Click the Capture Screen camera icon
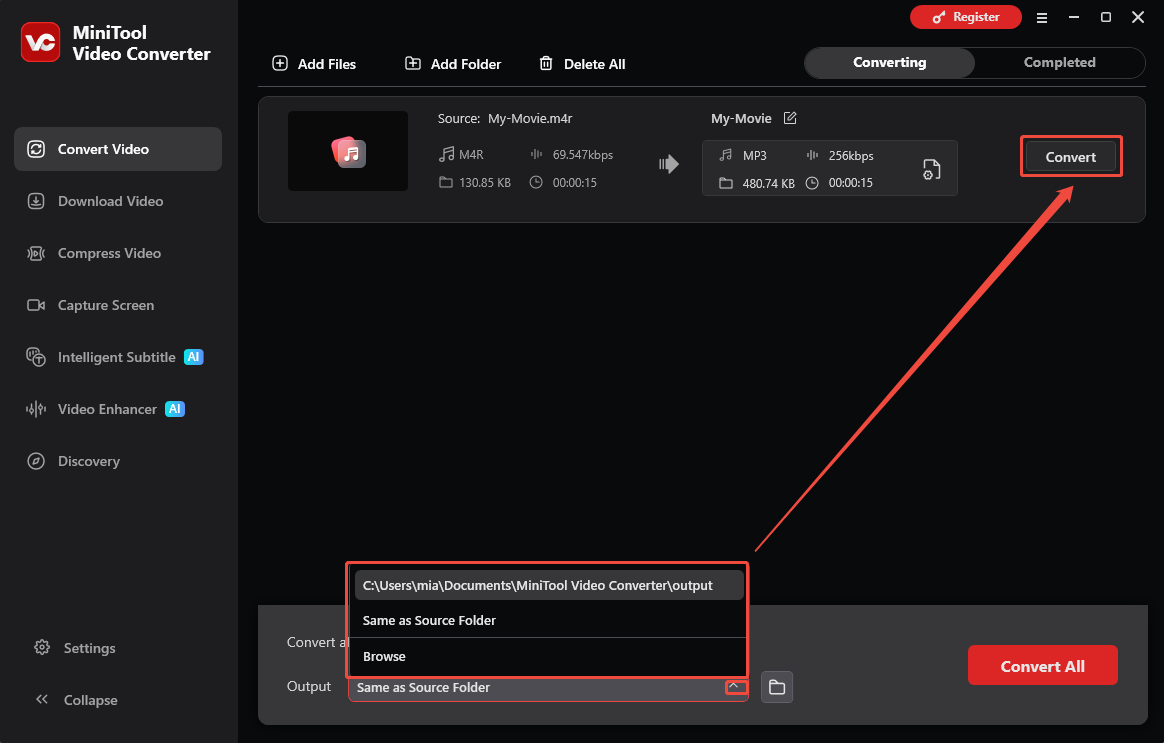This screenshot has height=743, width=1164. coord(36,305)
